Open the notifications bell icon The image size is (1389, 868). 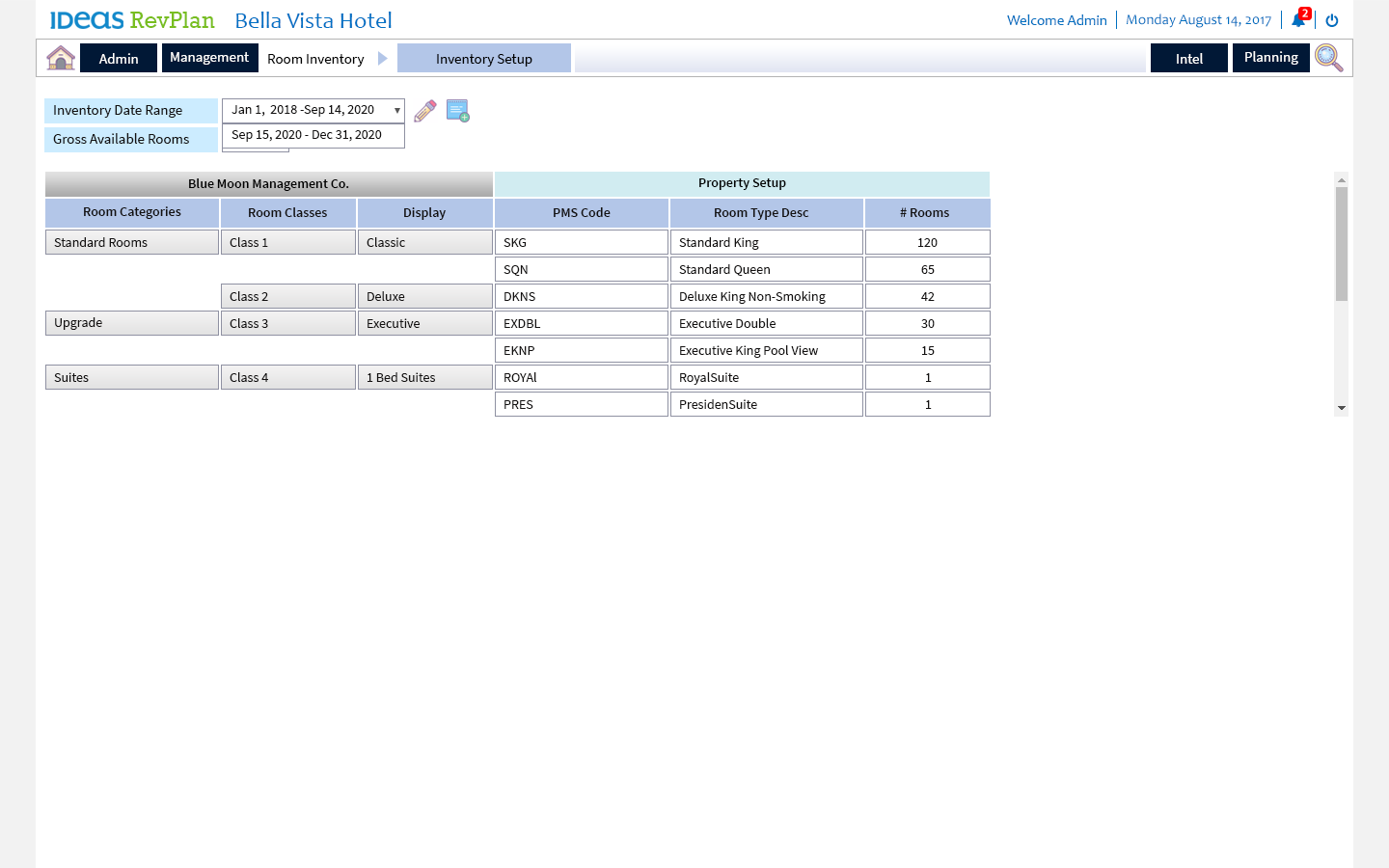[1298, 20]
